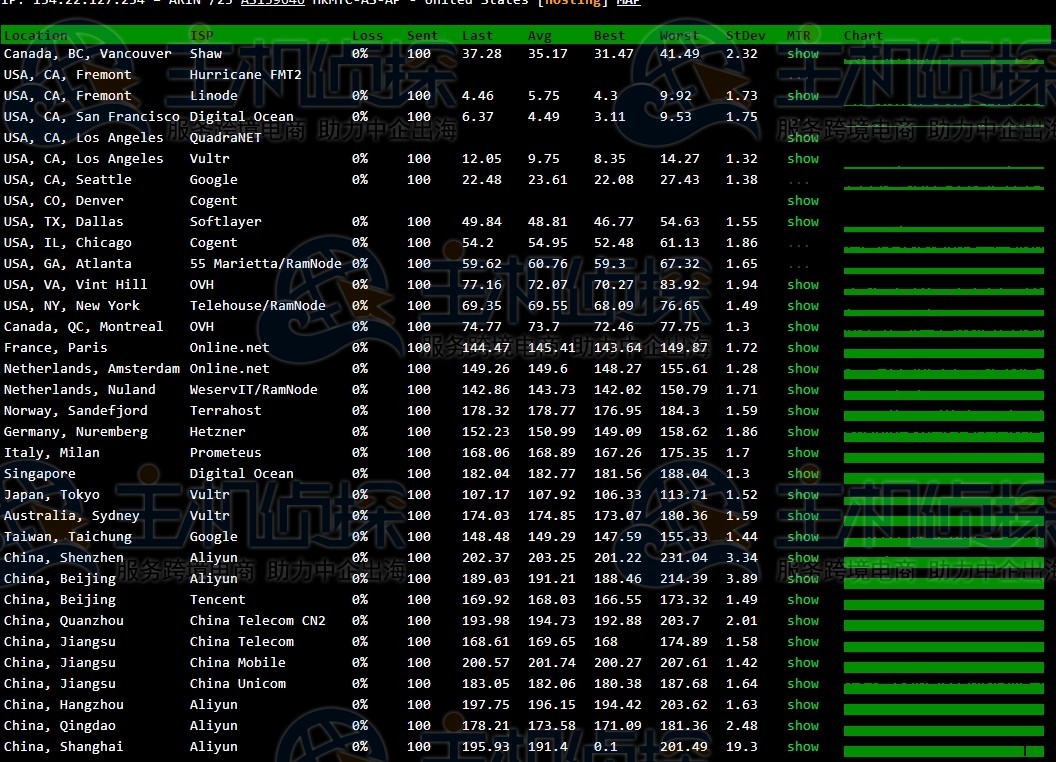Viewport: 1056px width, 762px height.
Task: Select the Avg column header
Action: [539, 36]
